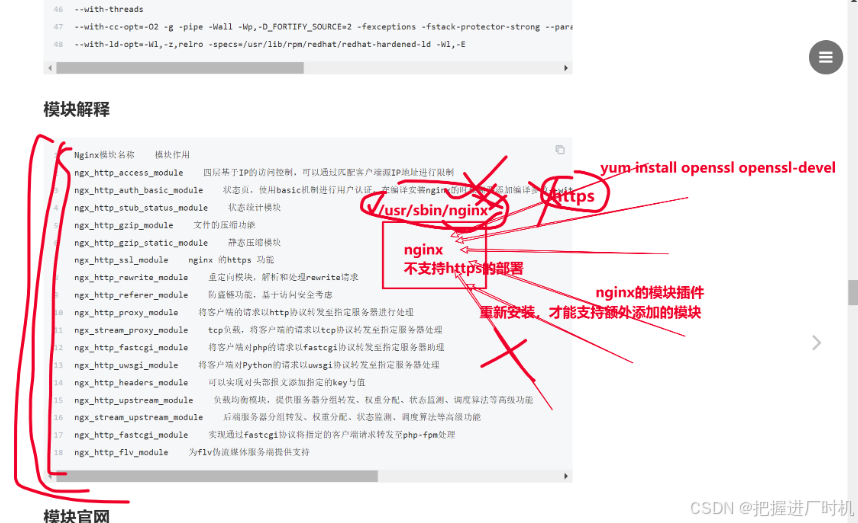Click the 文件的压缩功能 description

(x=224, y=225)
